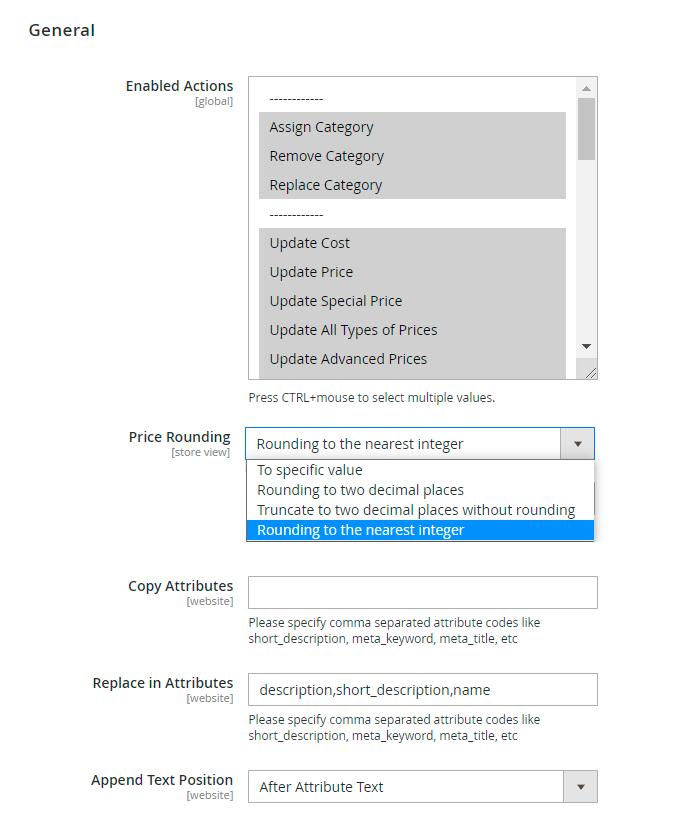Click the Enabled Actions resize handle

pyautogui.click(x=591, y=373)
